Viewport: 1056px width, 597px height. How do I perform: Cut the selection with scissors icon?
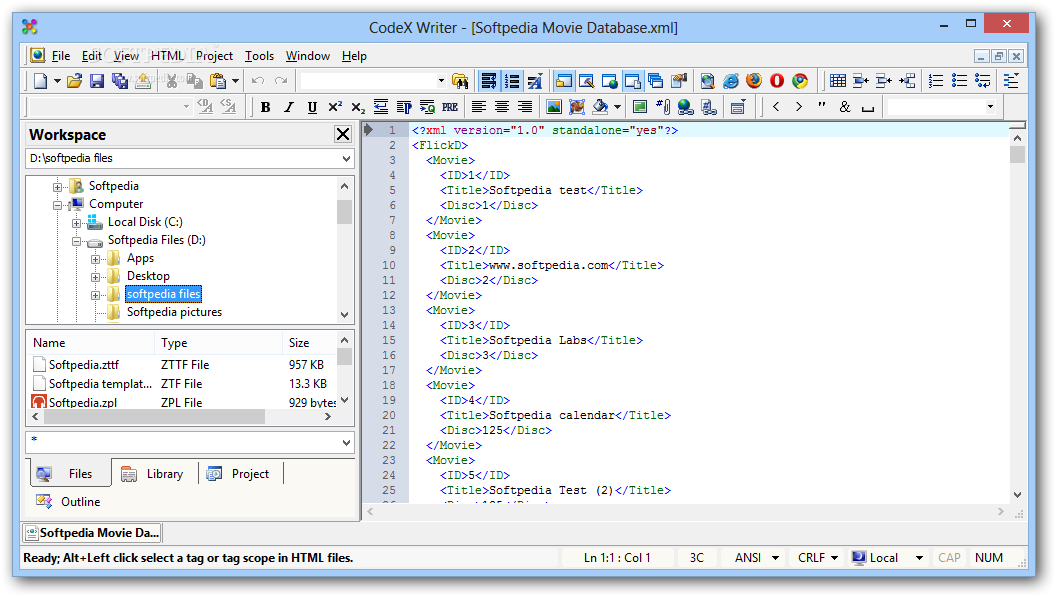pos(172,82)
